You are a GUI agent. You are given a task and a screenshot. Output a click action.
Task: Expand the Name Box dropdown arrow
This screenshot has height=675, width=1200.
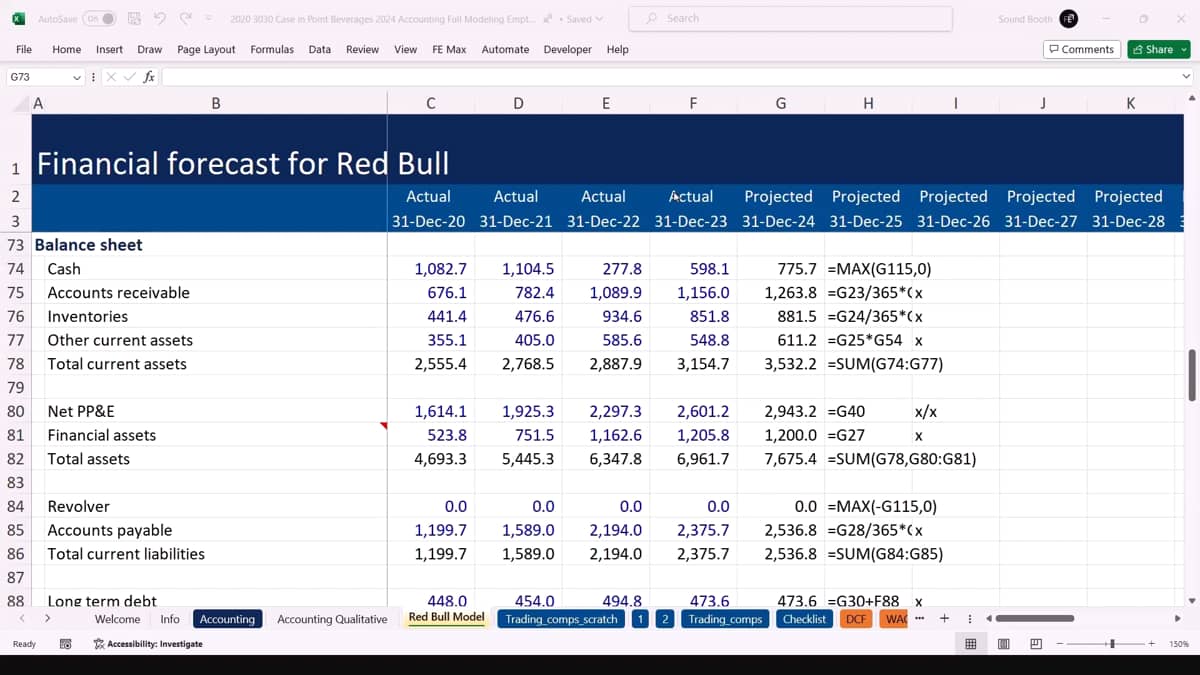coord(77,77)
